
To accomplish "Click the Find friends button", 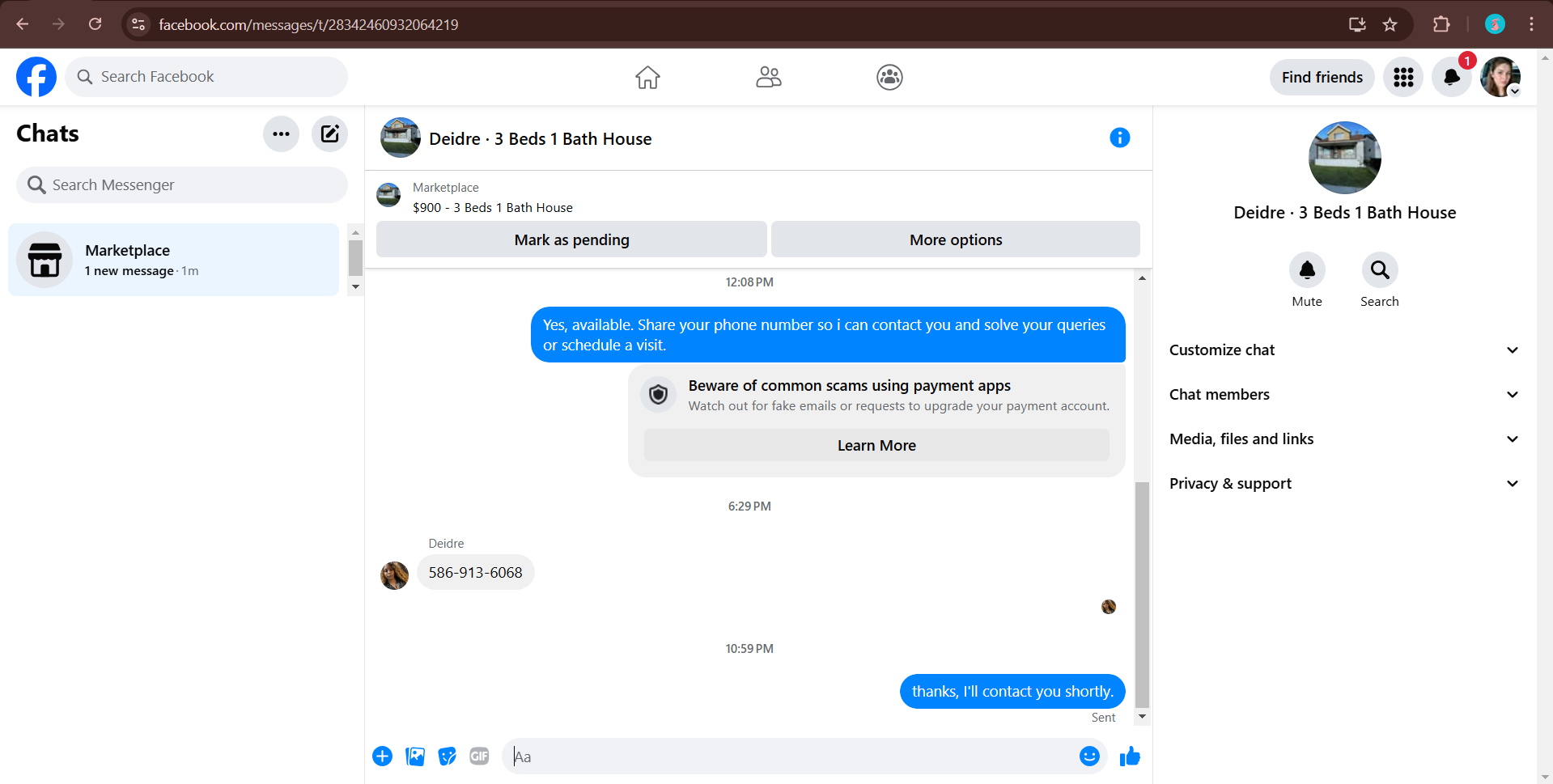I will [x=1322, y=77].
